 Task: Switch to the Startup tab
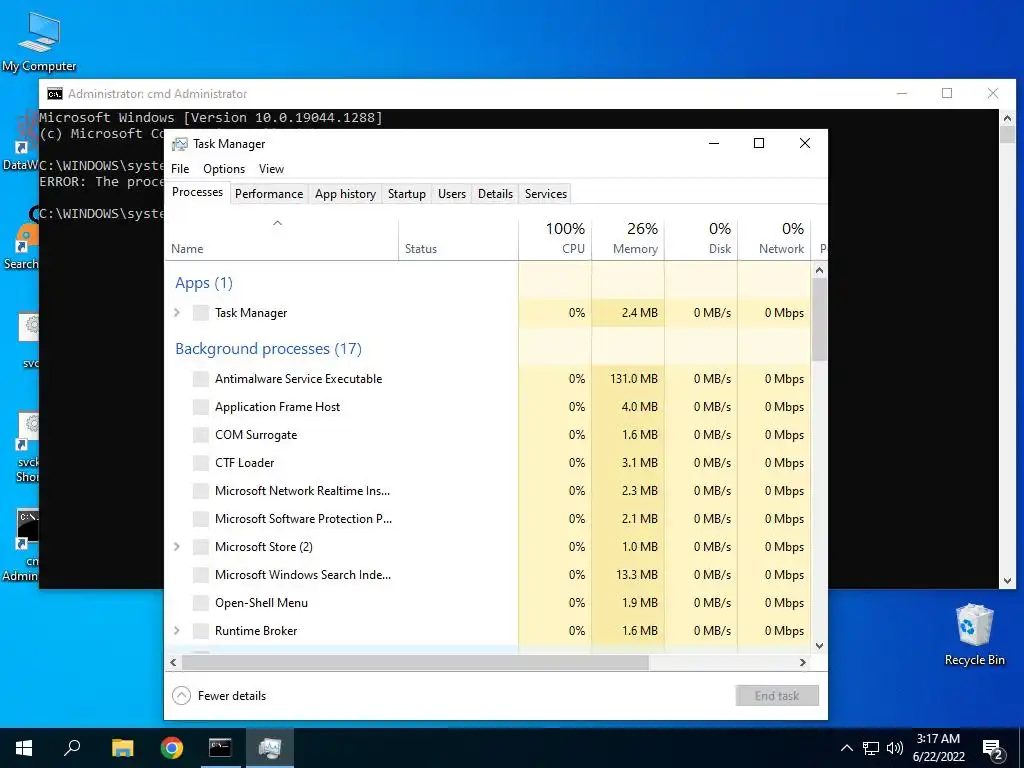coord(407,194)
